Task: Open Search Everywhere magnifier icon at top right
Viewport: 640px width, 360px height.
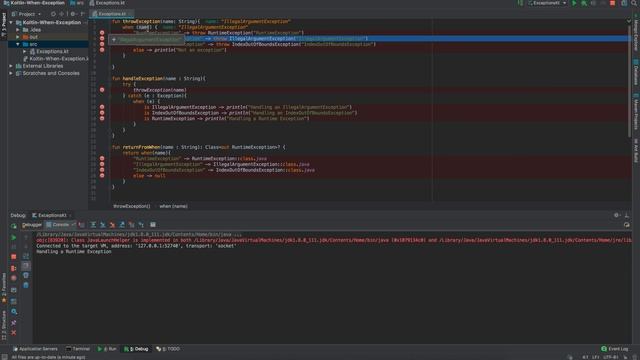Action: pos(634,3)
